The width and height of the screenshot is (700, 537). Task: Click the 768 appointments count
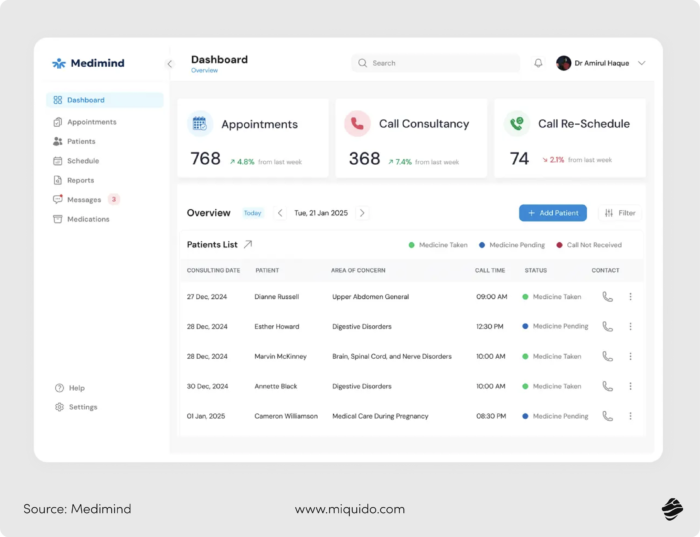pos(205,158)
